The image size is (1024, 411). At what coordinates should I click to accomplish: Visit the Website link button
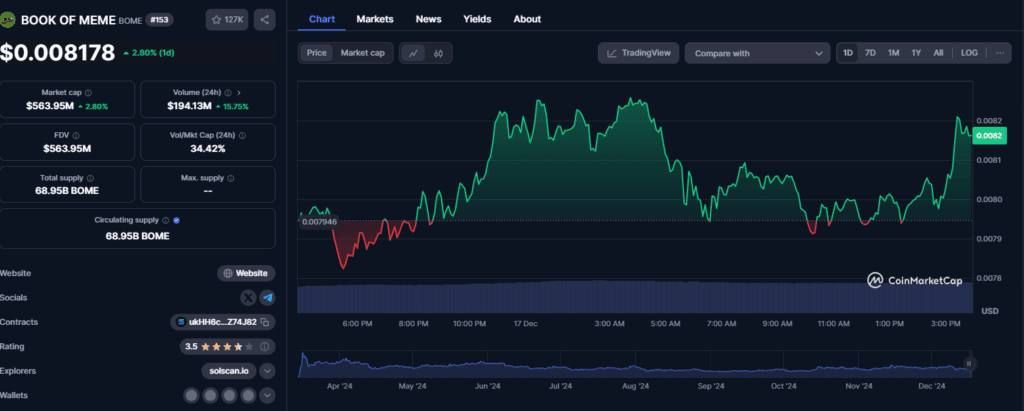click(x=246, y=273)
